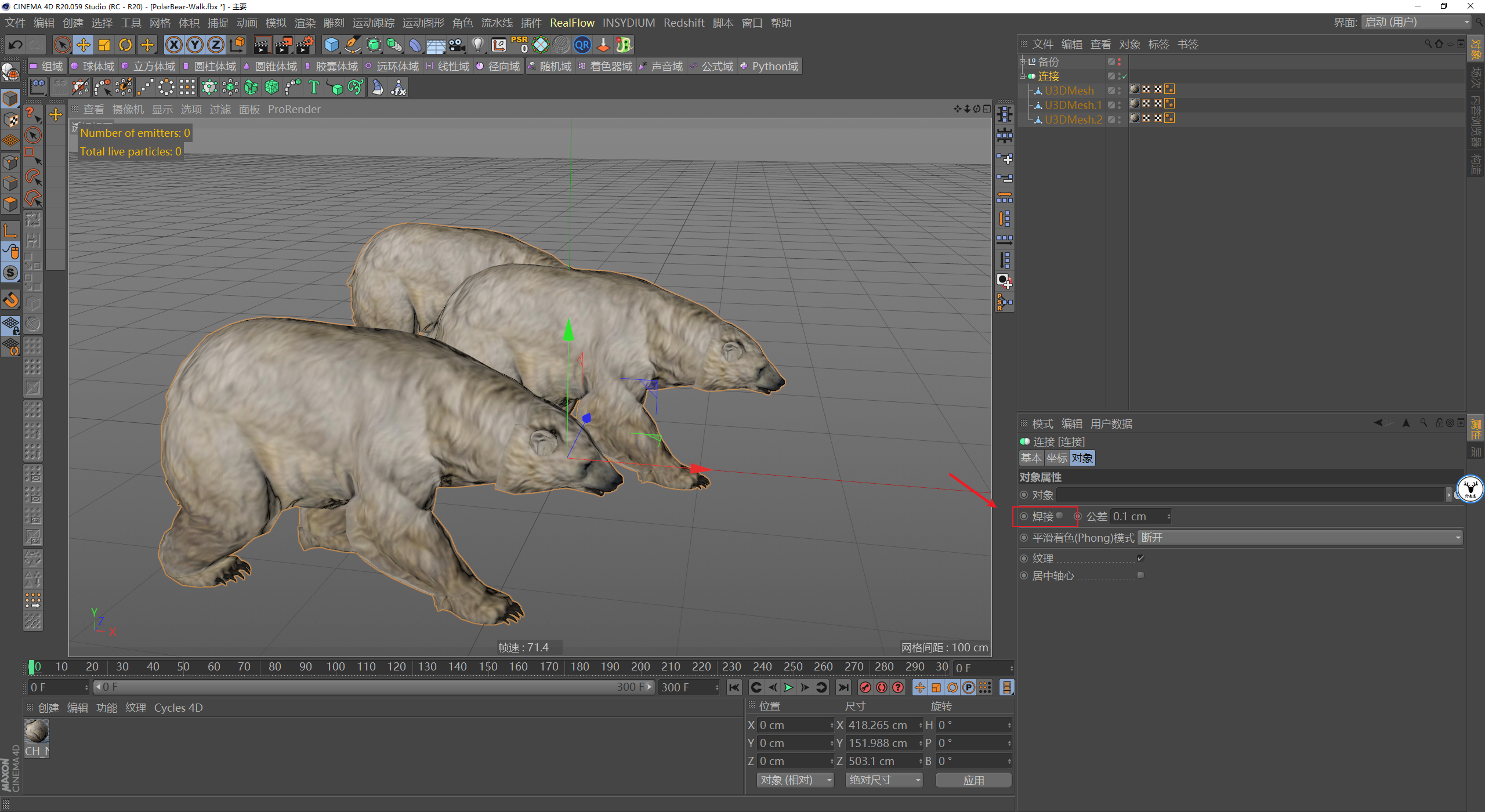Viewport: 1485px width, 812px height.
Task: Open the 绝对尺寸 dropdown
Action: pos(883,780)
